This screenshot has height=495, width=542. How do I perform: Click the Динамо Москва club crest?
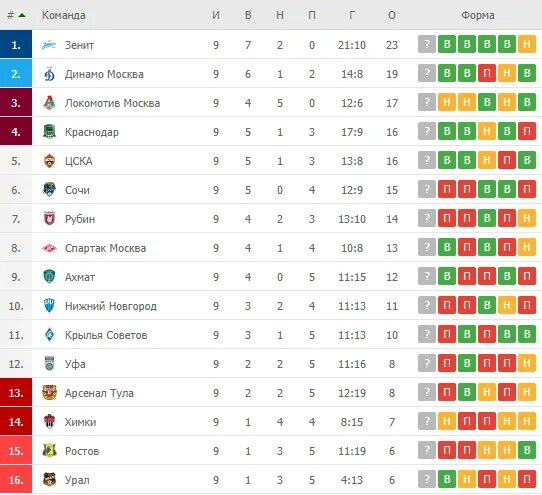49,74
